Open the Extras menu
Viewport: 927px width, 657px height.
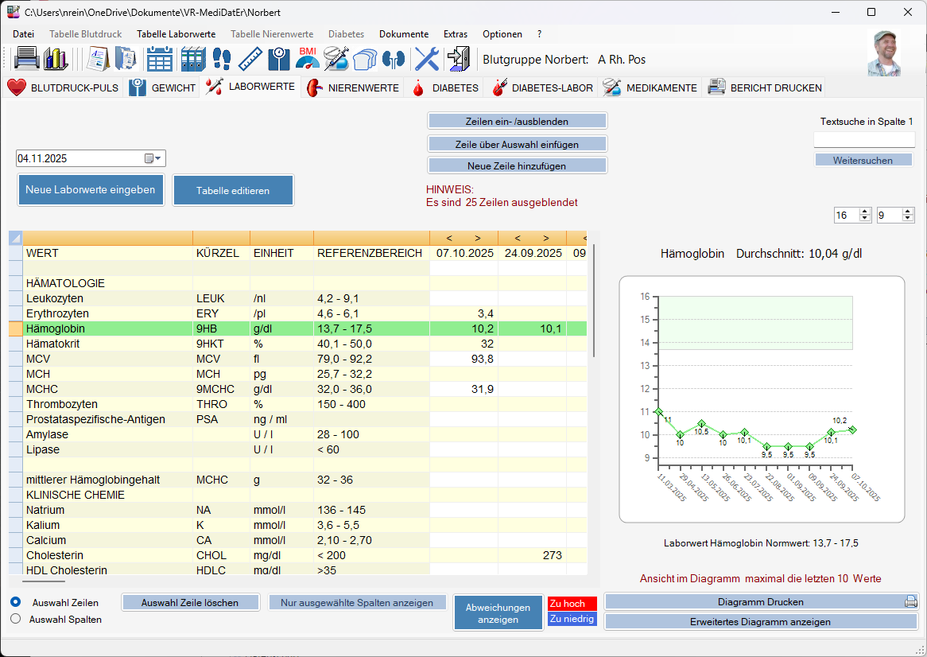click(455, 34)
